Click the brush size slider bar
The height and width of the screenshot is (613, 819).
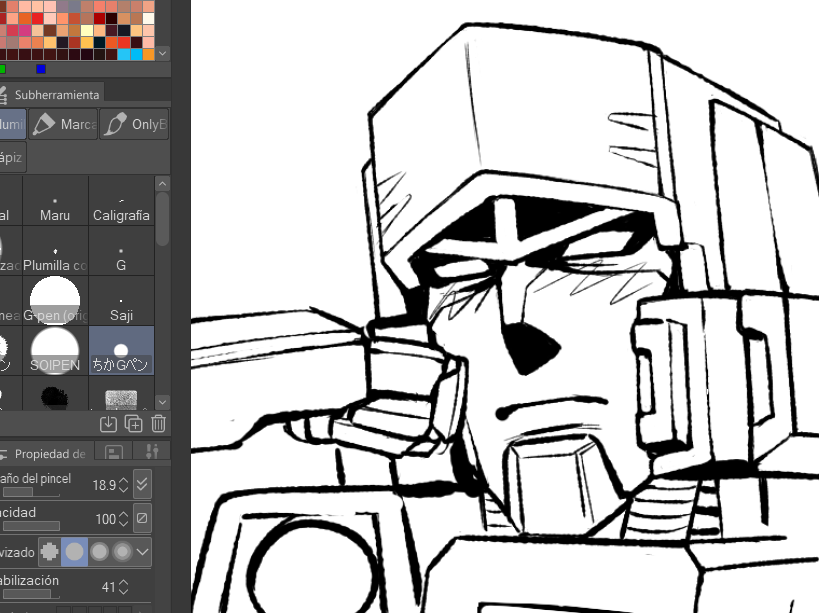point(30,492)
